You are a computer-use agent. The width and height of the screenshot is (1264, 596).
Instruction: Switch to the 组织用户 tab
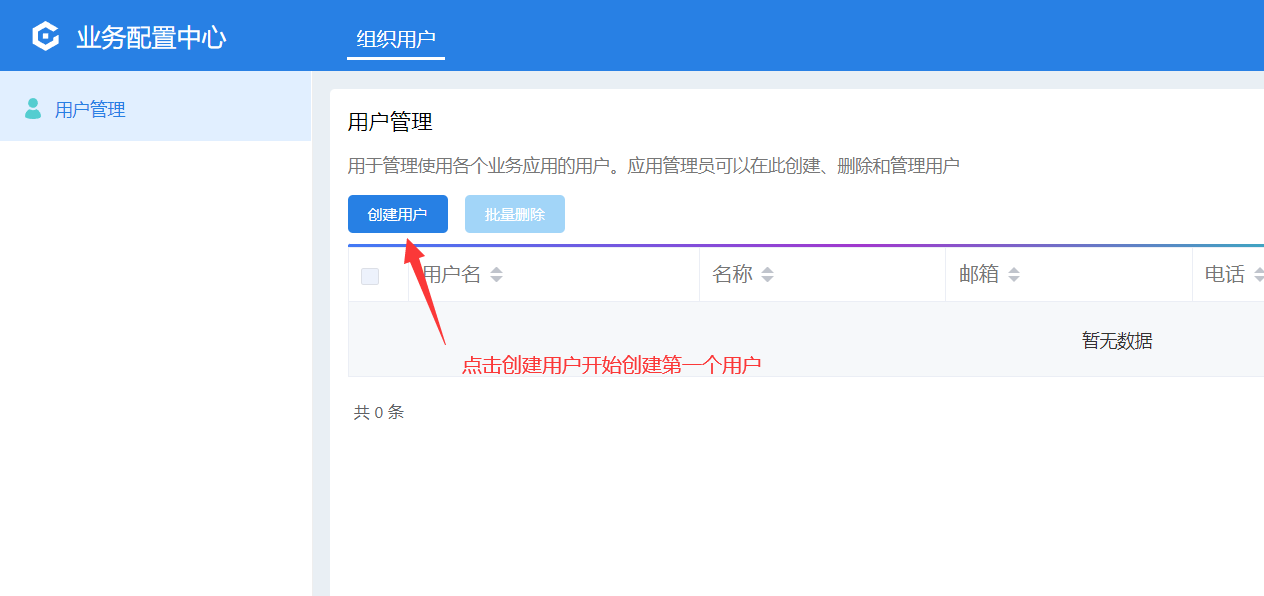pyautogui.click(x=396, y=39)
